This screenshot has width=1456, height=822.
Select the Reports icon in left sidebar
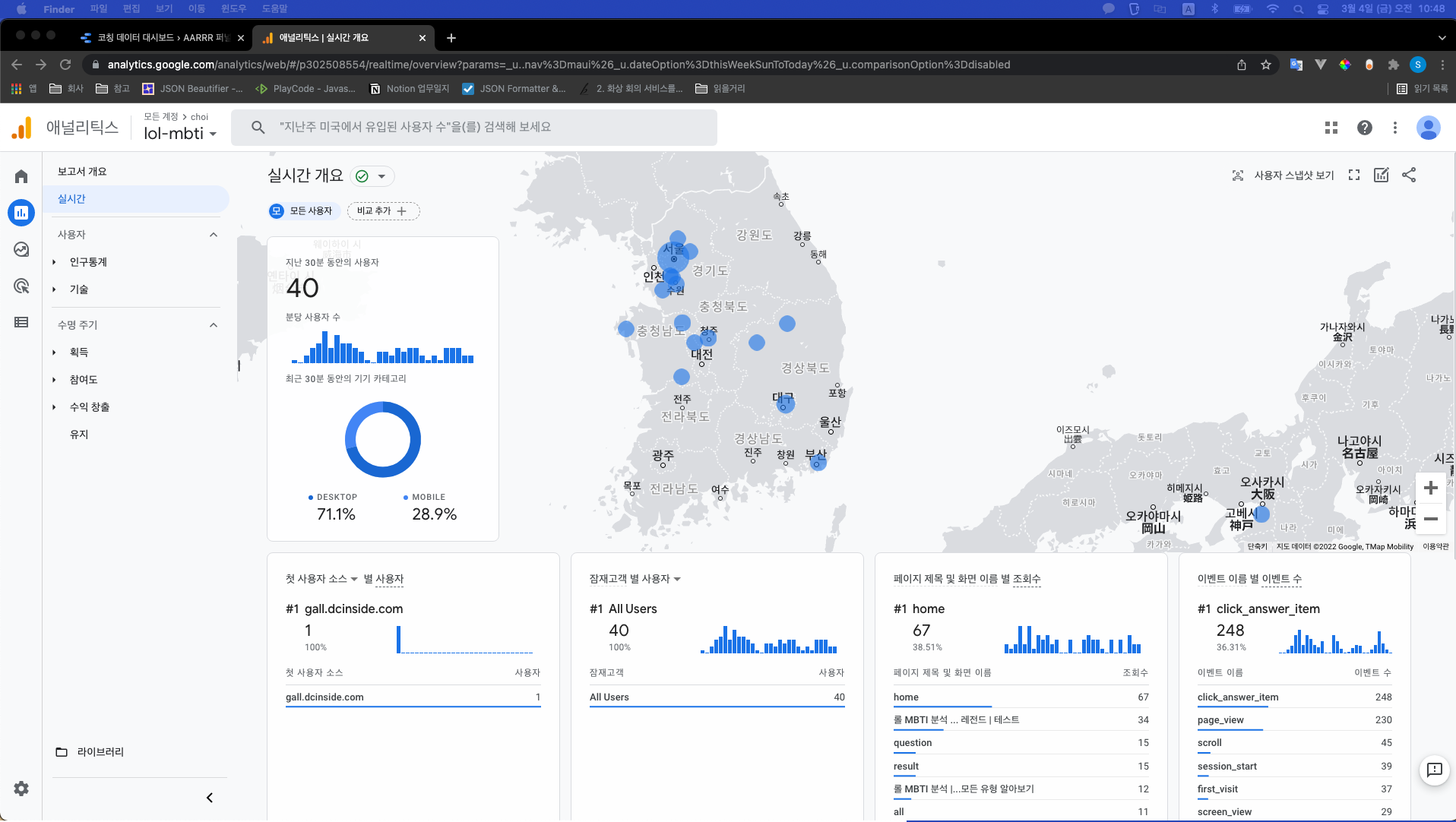point(21,213)
